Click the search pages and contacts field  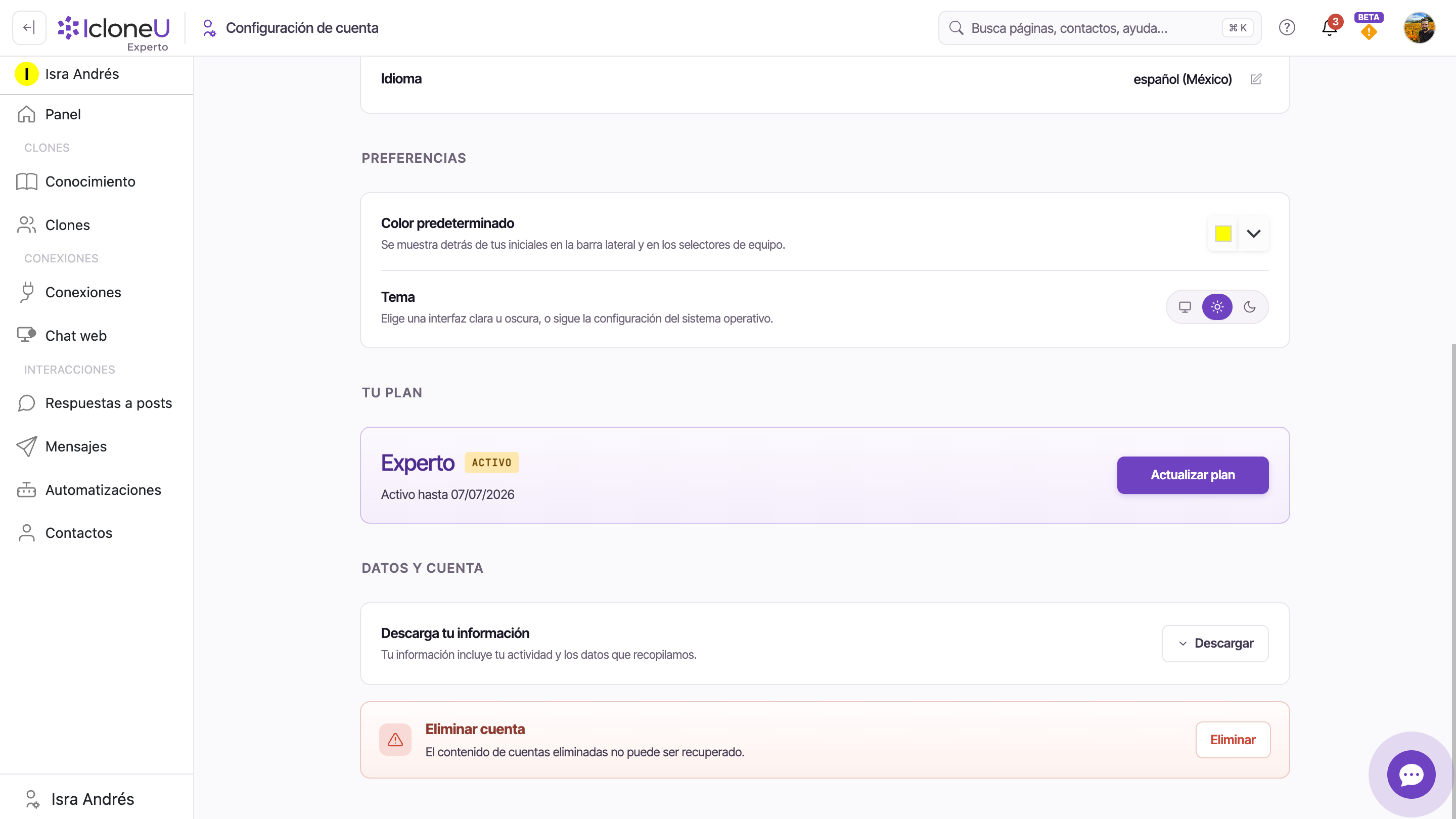1100,28
